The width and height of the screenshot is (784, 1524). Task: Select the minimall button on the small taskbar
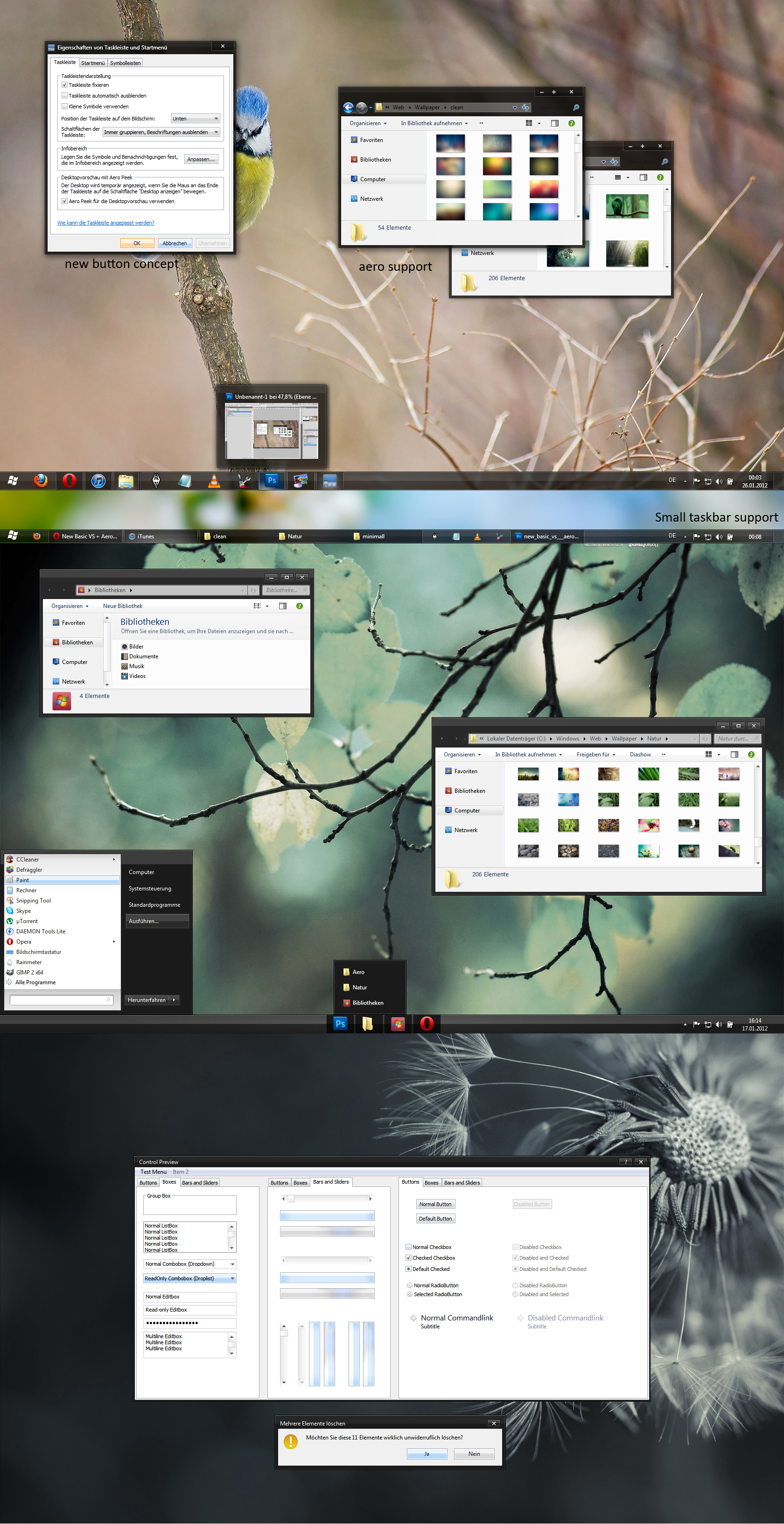coord(385,536)
